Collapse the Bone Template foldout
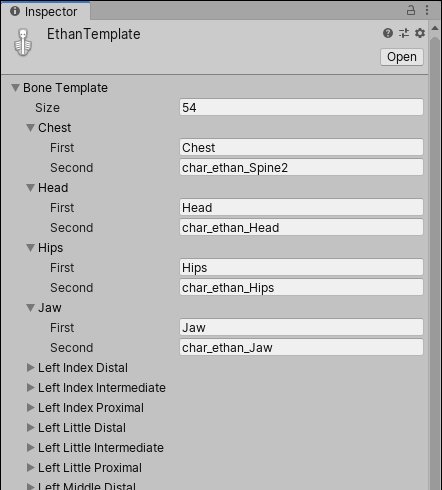Screen dimensions: 442x490 (x=15, y=88)
